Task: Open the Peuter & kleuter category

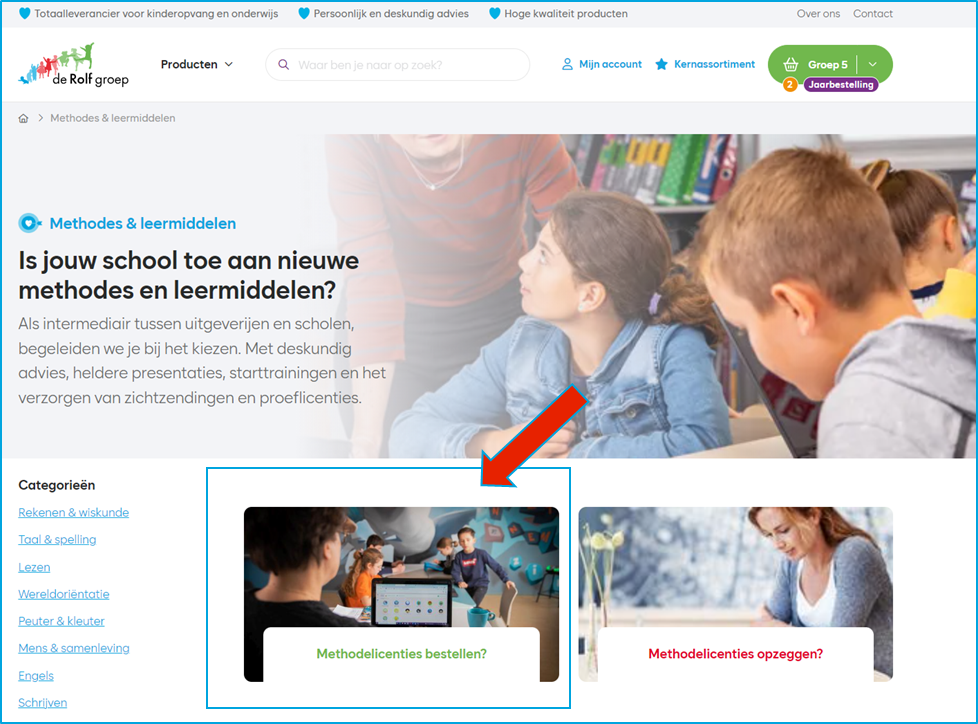Action: (x=61, y=621)
